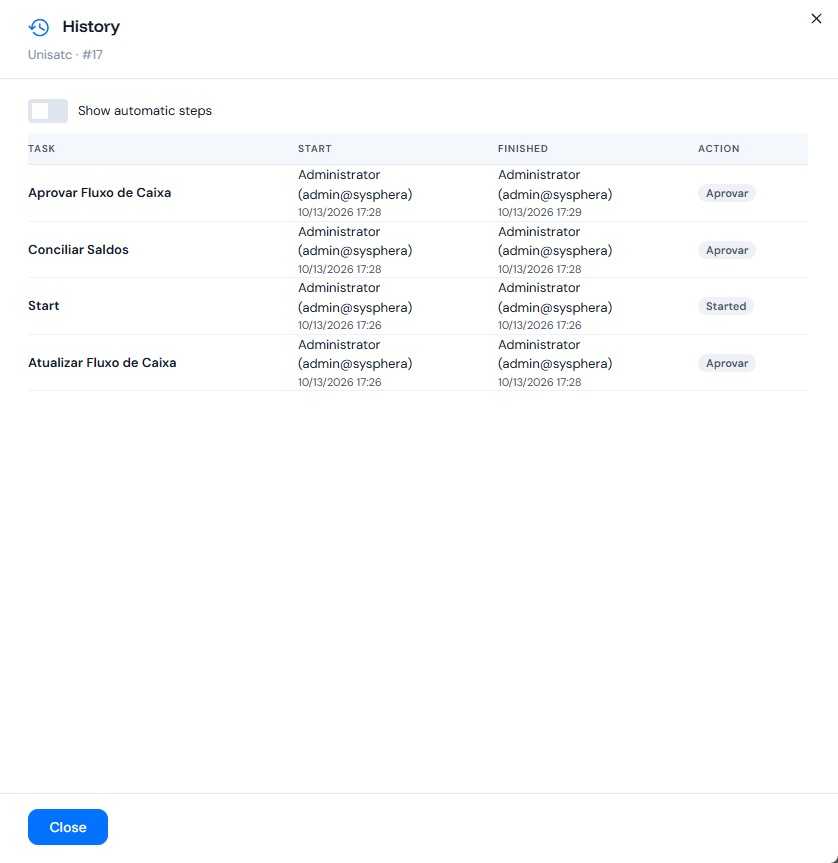The width and height of the screenshot is (838, 863).
Task: Click finished time of Start row
Action: click(540, 325)
